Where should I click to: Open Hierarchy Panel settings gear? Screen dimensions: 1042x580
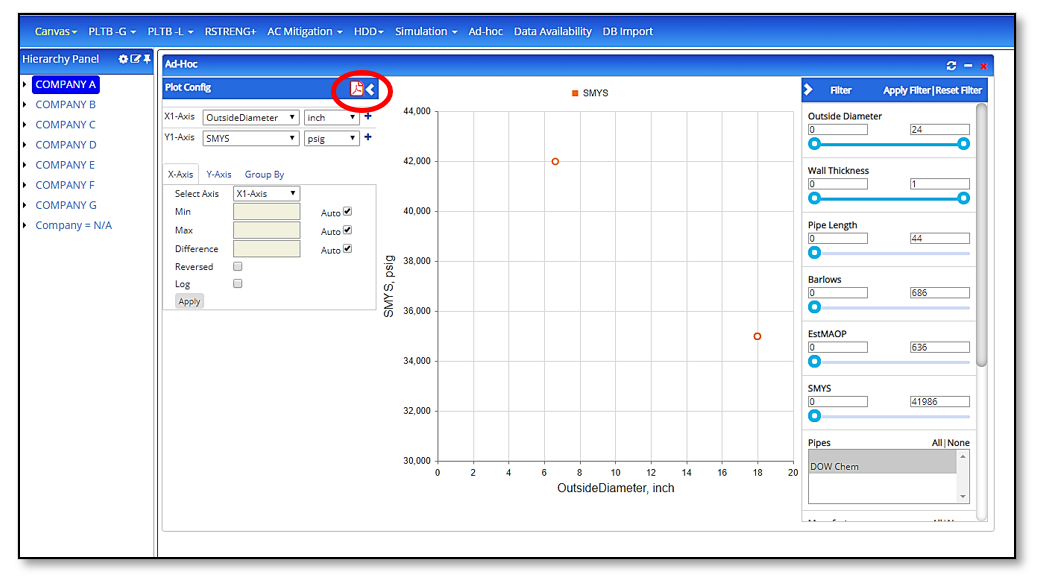tap(123, 59)
